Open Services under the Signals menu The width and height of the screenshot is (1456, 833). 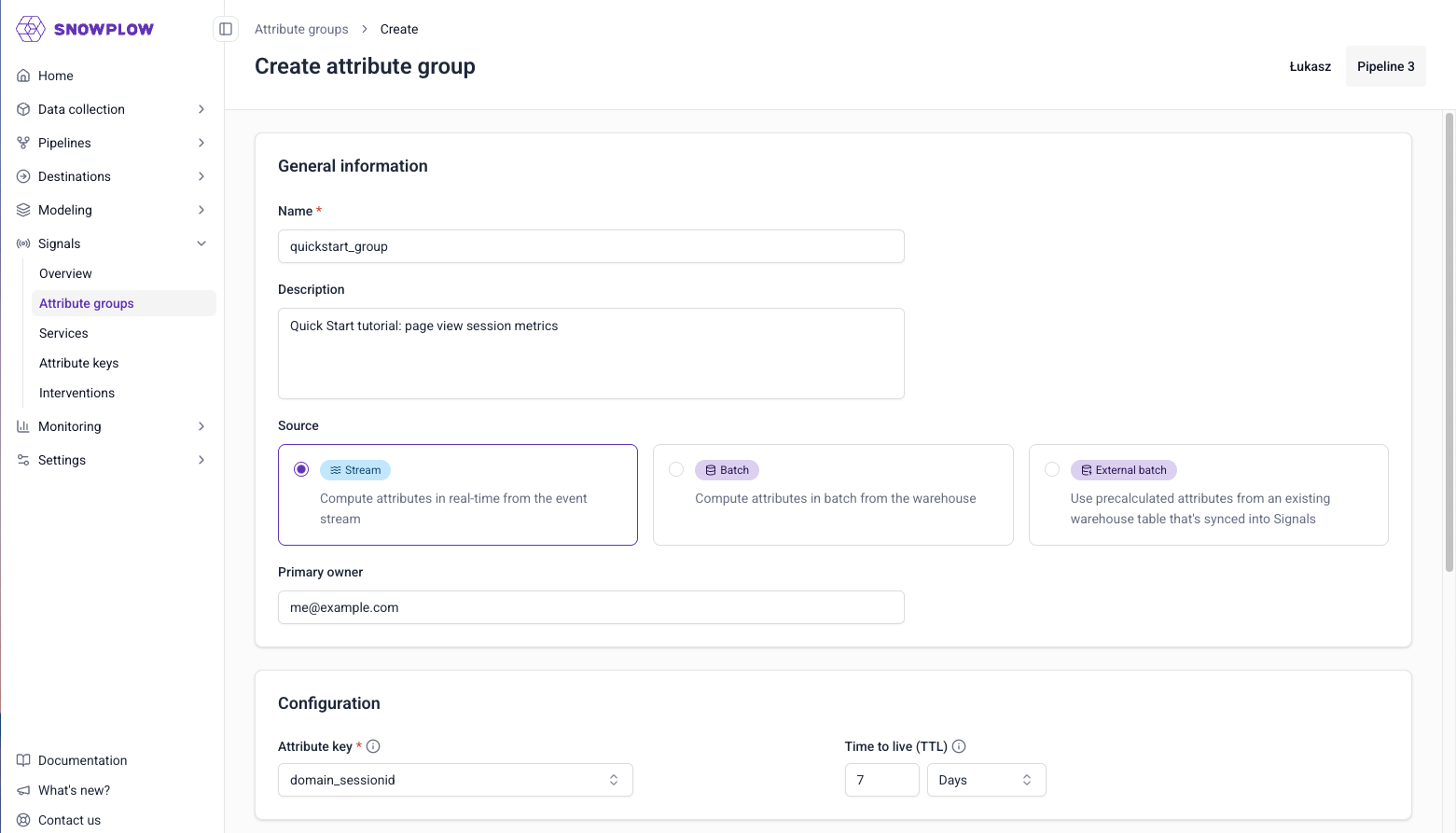click(x=62, y=333)
